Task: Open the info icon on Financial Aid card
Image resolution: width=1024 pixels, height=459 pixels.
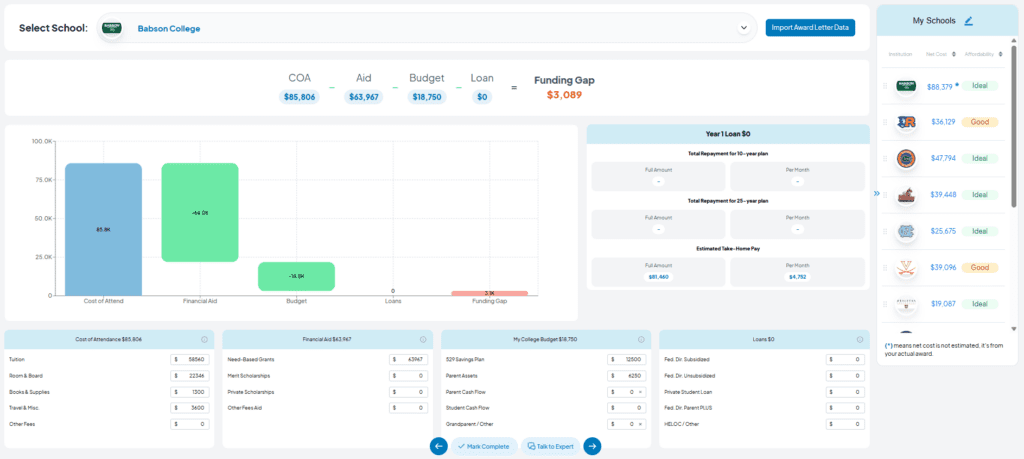Action: pyautogui.click(x=423, y=340)
